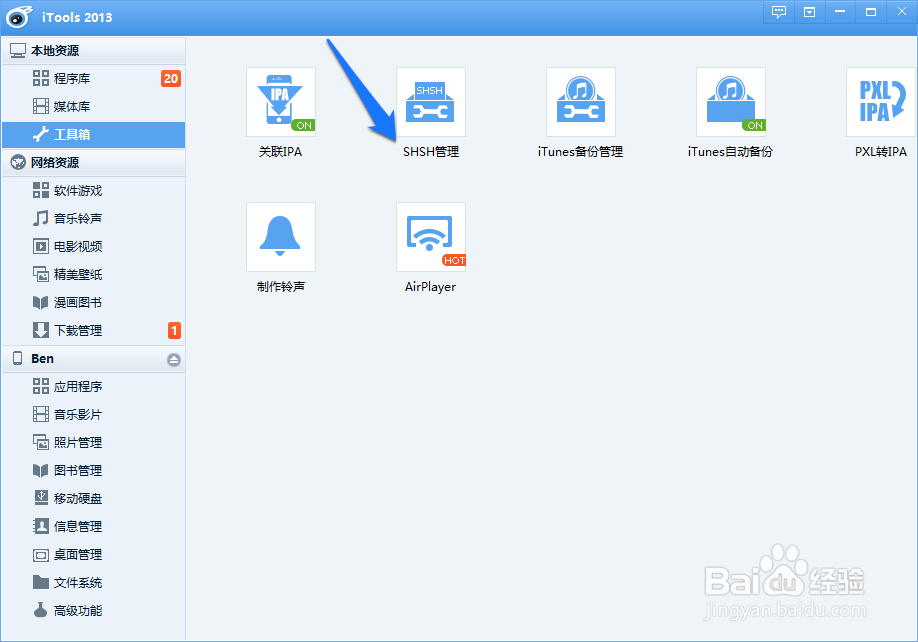Click the iTools eye logo
Viewport: 918px width, 642px height.
point(19,17)
